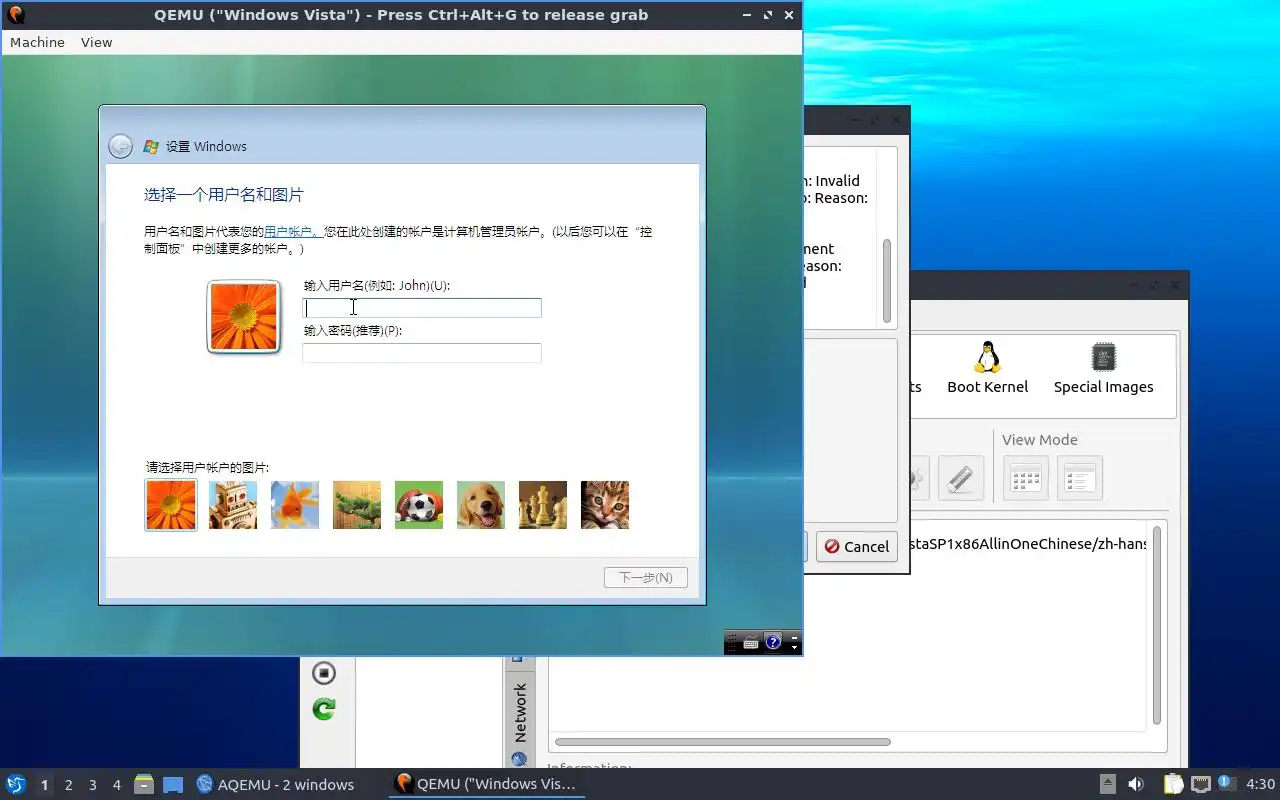This screenshot has height=800, width=1280.
Task: Click the eraser icon in AQEMU toolbar
Action: click(960, 478)
